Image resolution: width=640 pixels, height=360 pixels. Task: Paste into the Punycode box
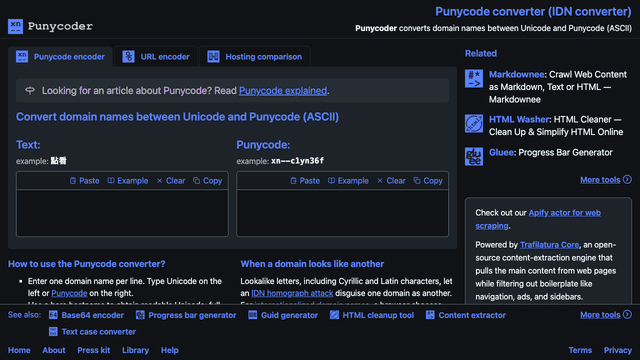pyautogui.click(x=305, y=181)
